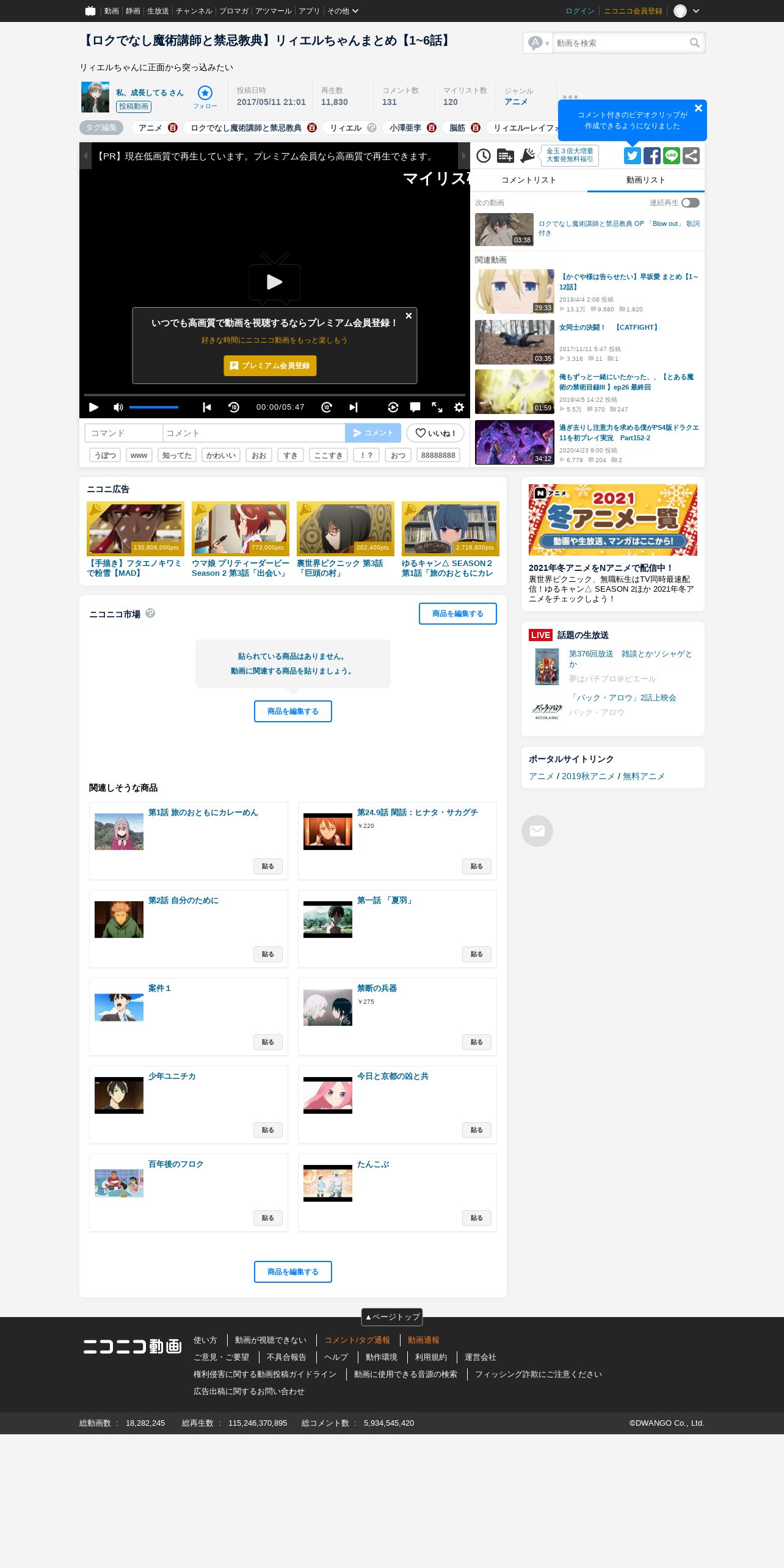Click the Watch Later clock icon
Viewport: 784px width, 1568px height.
tap(484, 156)
